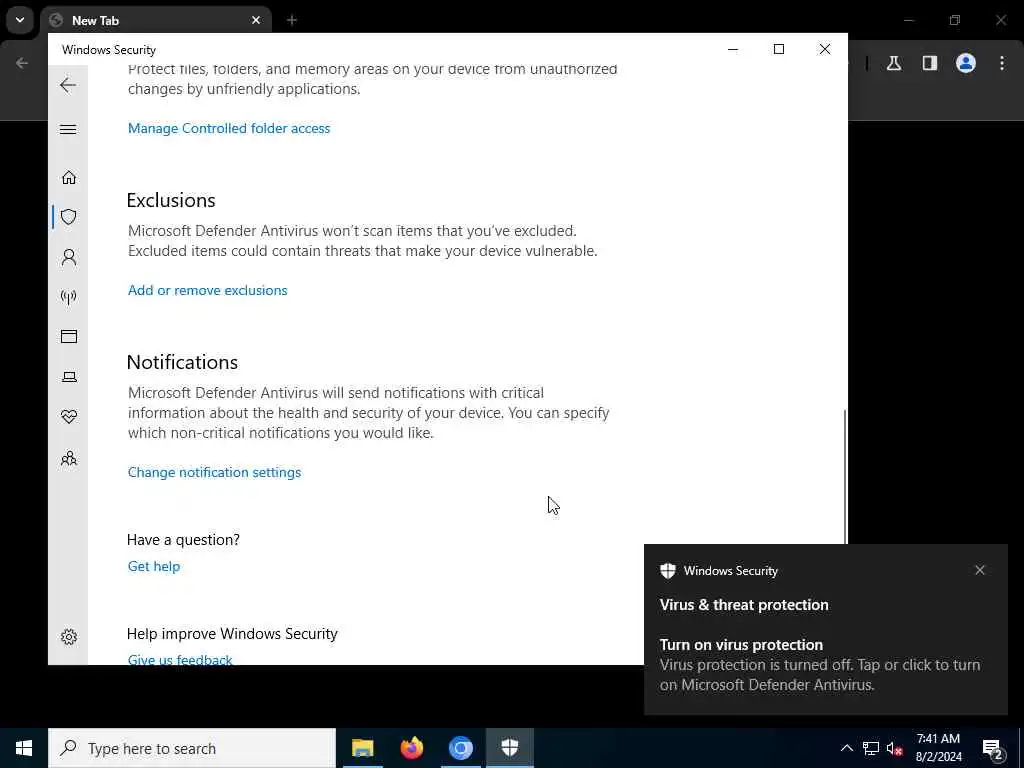Image resolution: width=1024 pixels, height=768 pixels.
Task: Minimize the Windows Security window
Action: (733, 50)
